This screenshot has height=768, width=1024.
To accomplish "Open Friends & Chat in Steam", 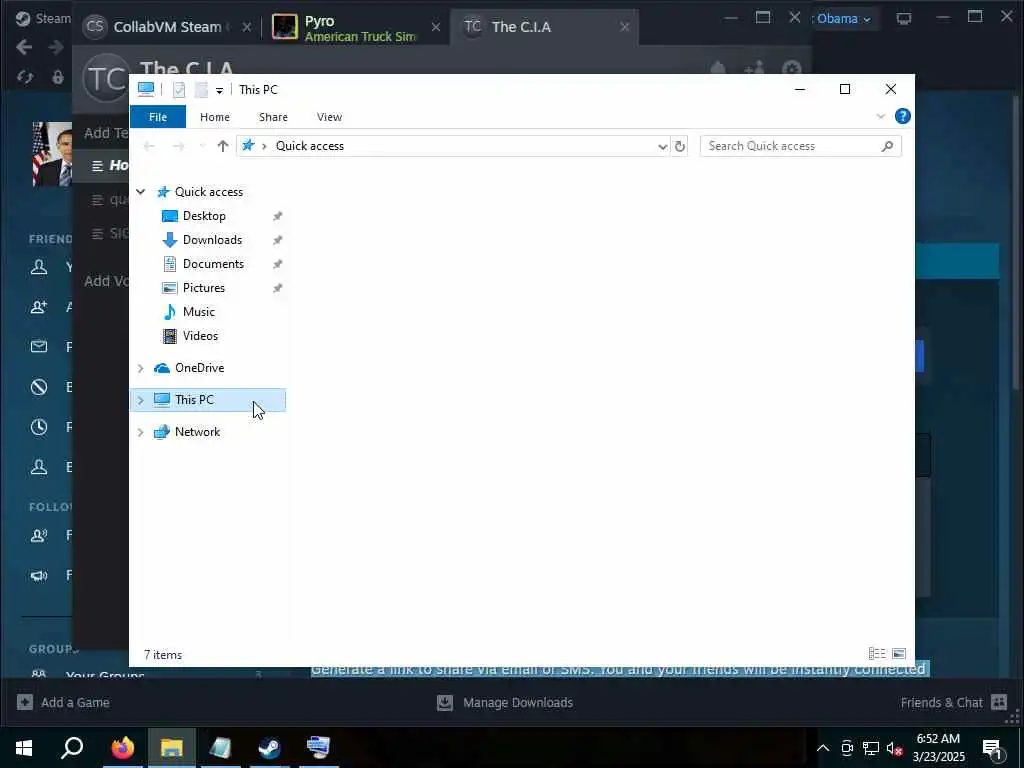I will pyautogui.click(x=953, y=703).
